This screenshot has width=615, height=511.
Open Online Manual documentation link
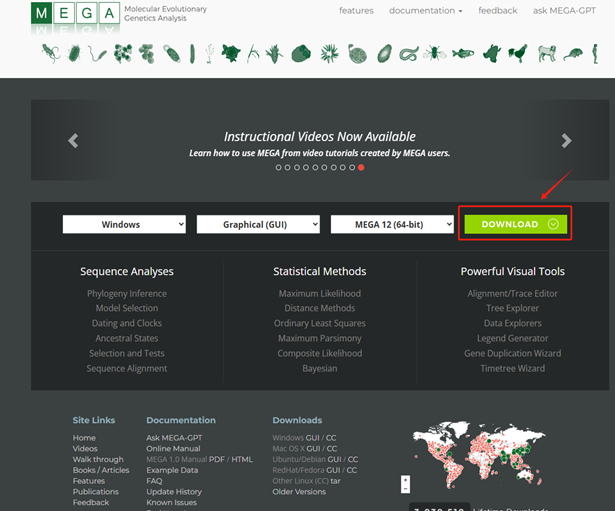coord(173,448)
